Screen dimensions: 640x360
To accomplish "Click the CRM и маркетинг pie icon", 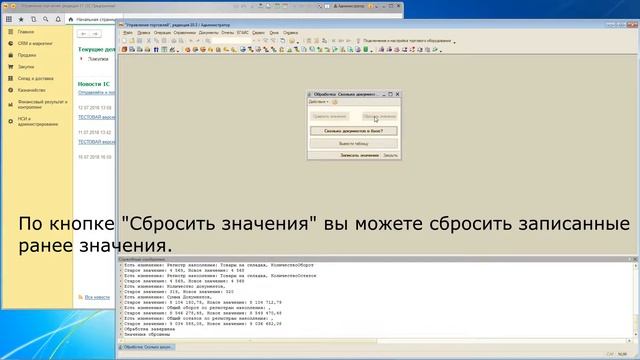I will tap(11, 43).
